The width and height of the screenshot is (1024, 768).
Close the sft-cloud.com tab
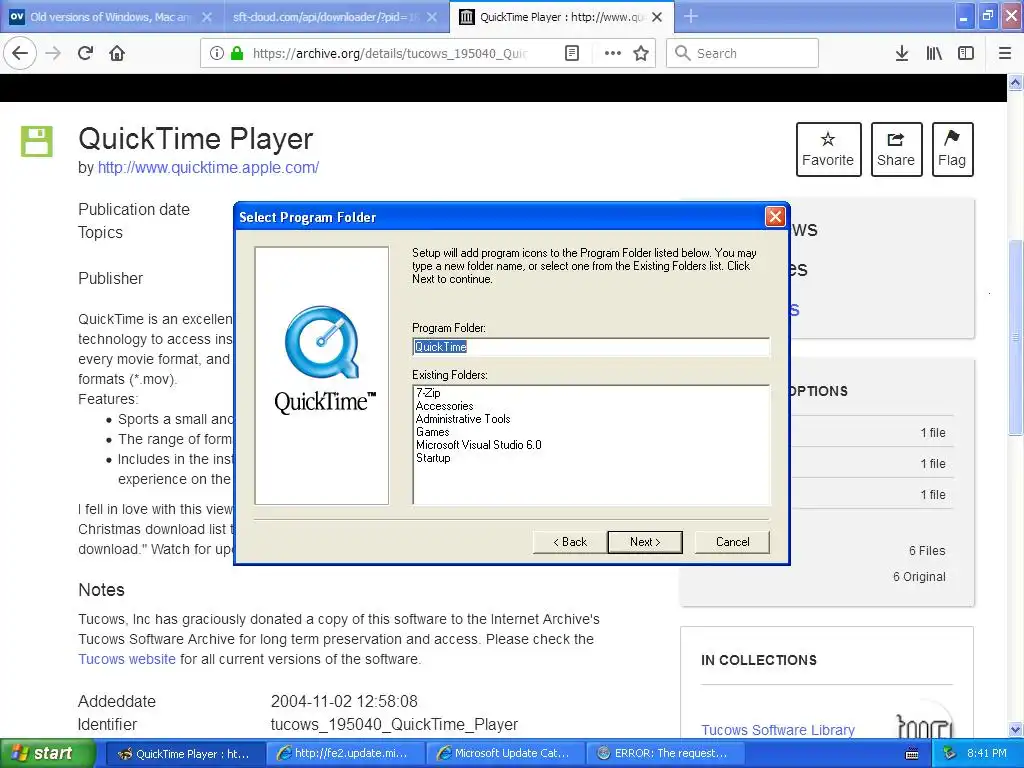432,17
